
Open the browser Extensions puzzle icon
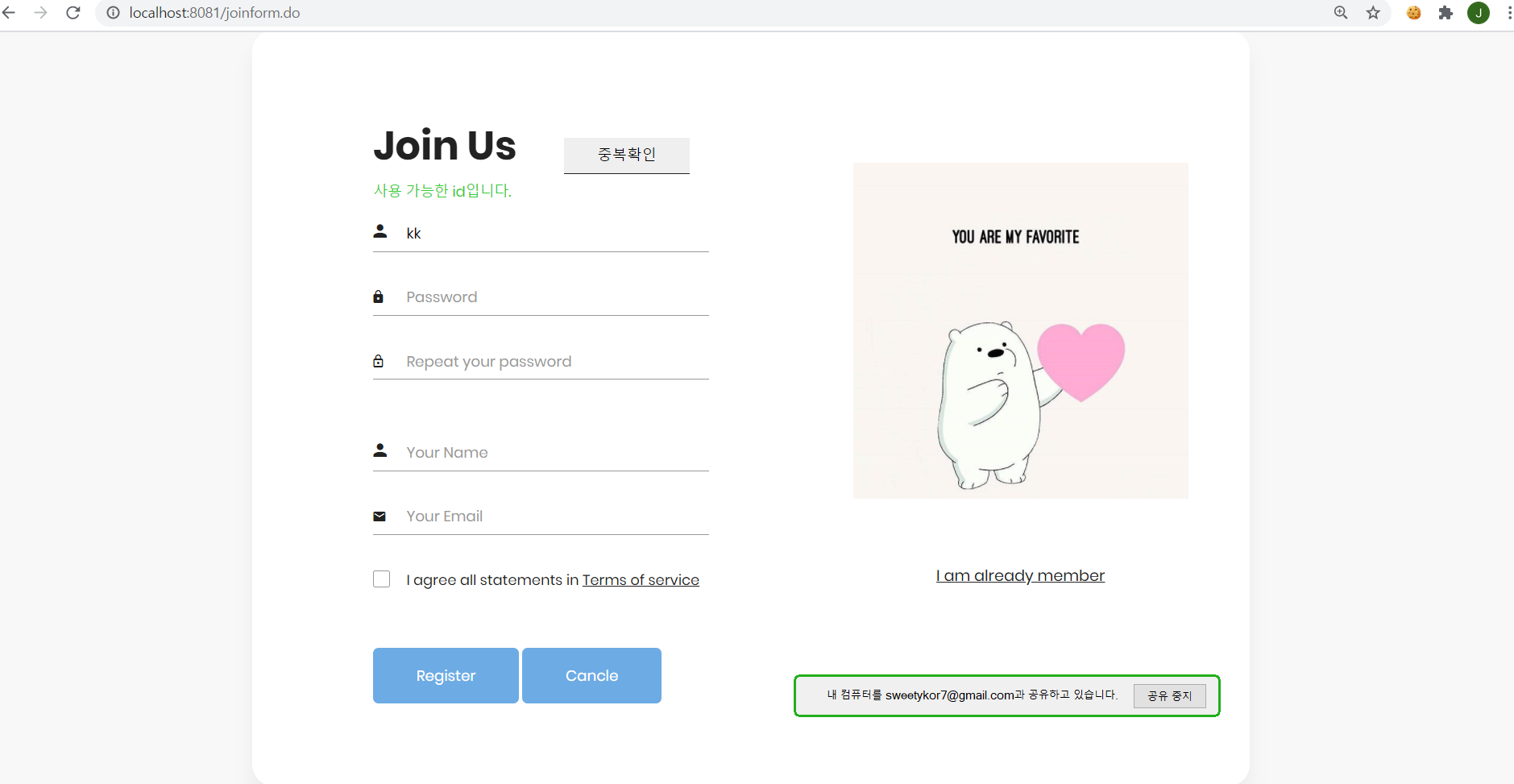1445,13
